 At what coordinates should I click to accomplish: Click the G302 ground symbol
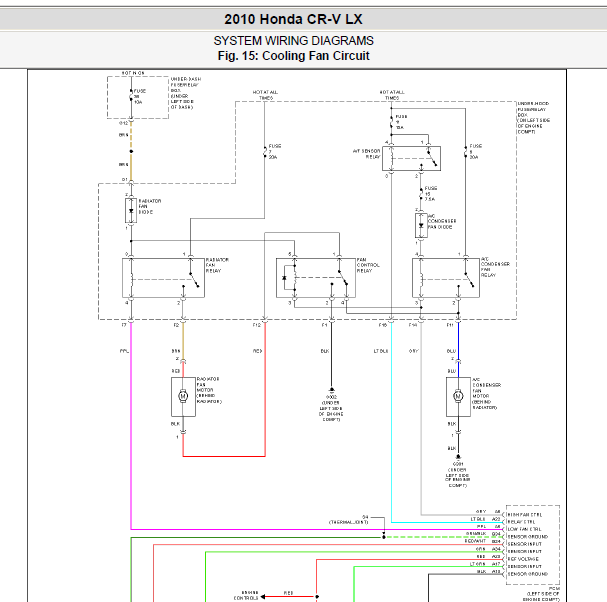[331, 390]
